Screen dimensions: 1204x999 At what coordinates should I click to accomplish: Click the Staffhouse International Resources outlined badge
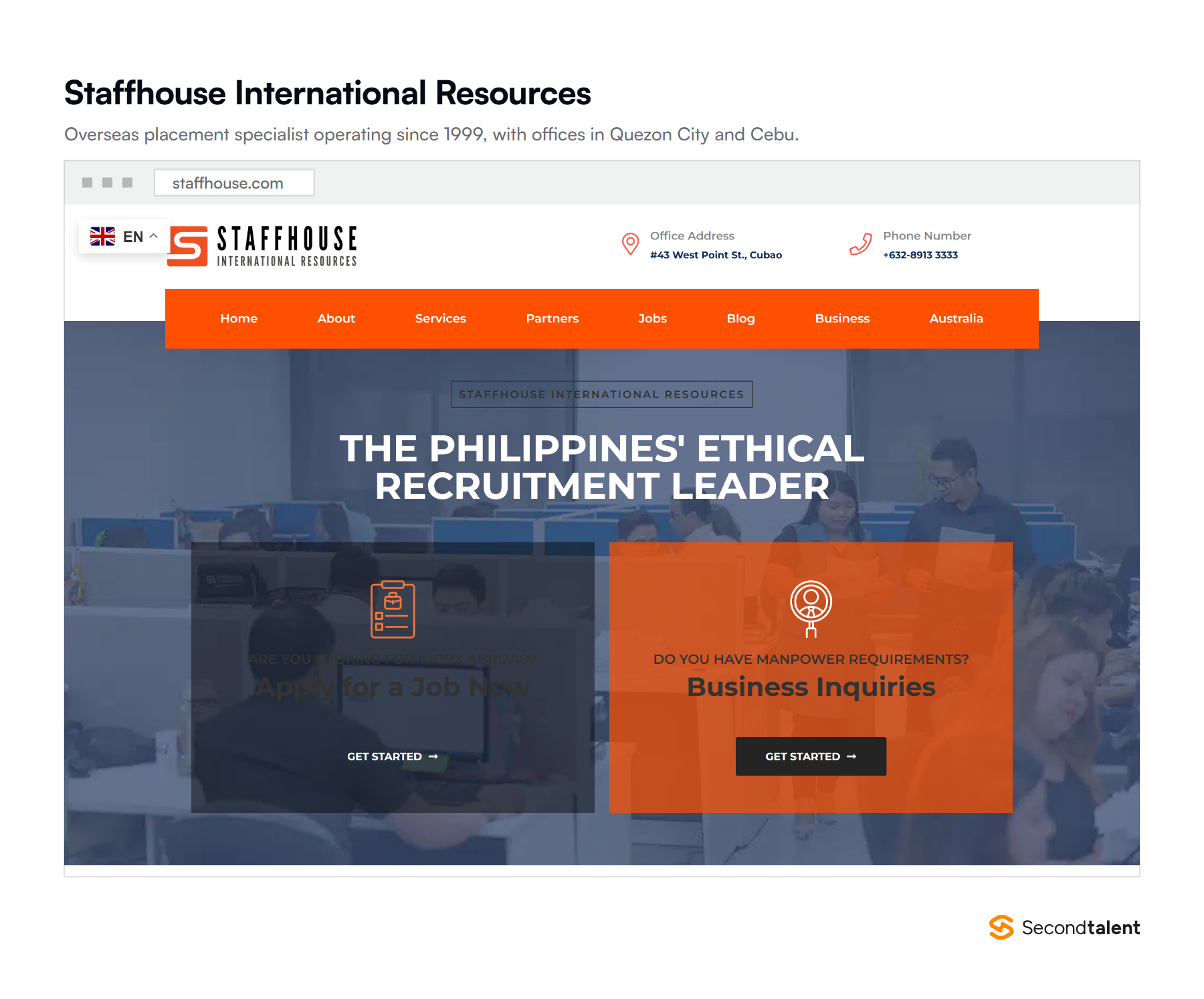[x=602, y=394]
